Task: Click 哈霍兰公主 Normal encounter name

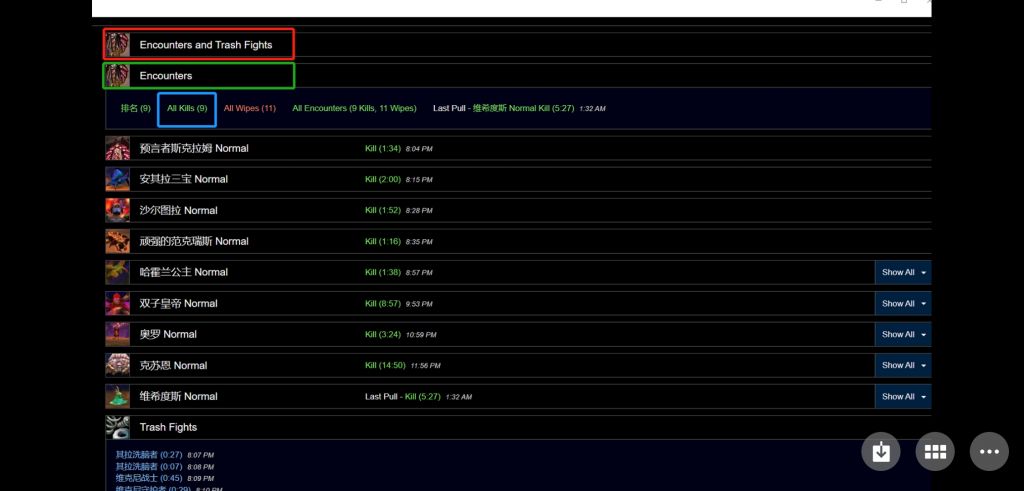Action: click(x=184, y=272)
